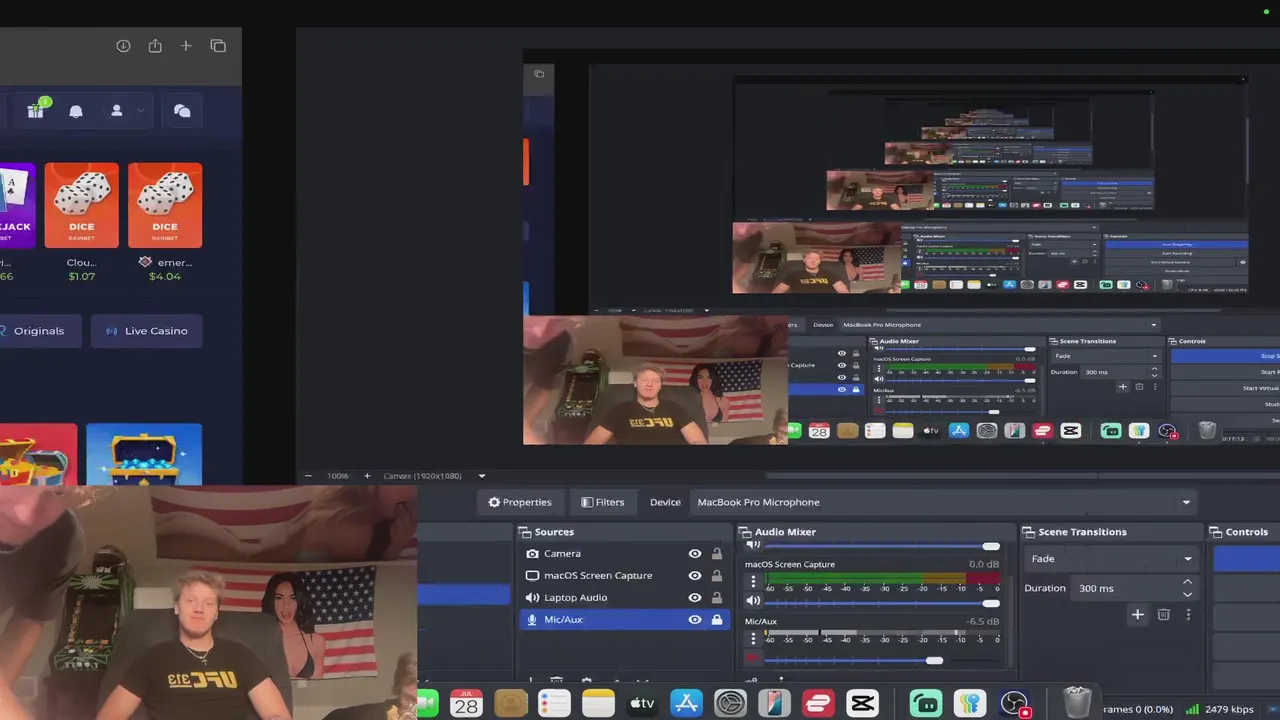Show the browser tab overview icon
1280x720 pixels.
(218, 46)
